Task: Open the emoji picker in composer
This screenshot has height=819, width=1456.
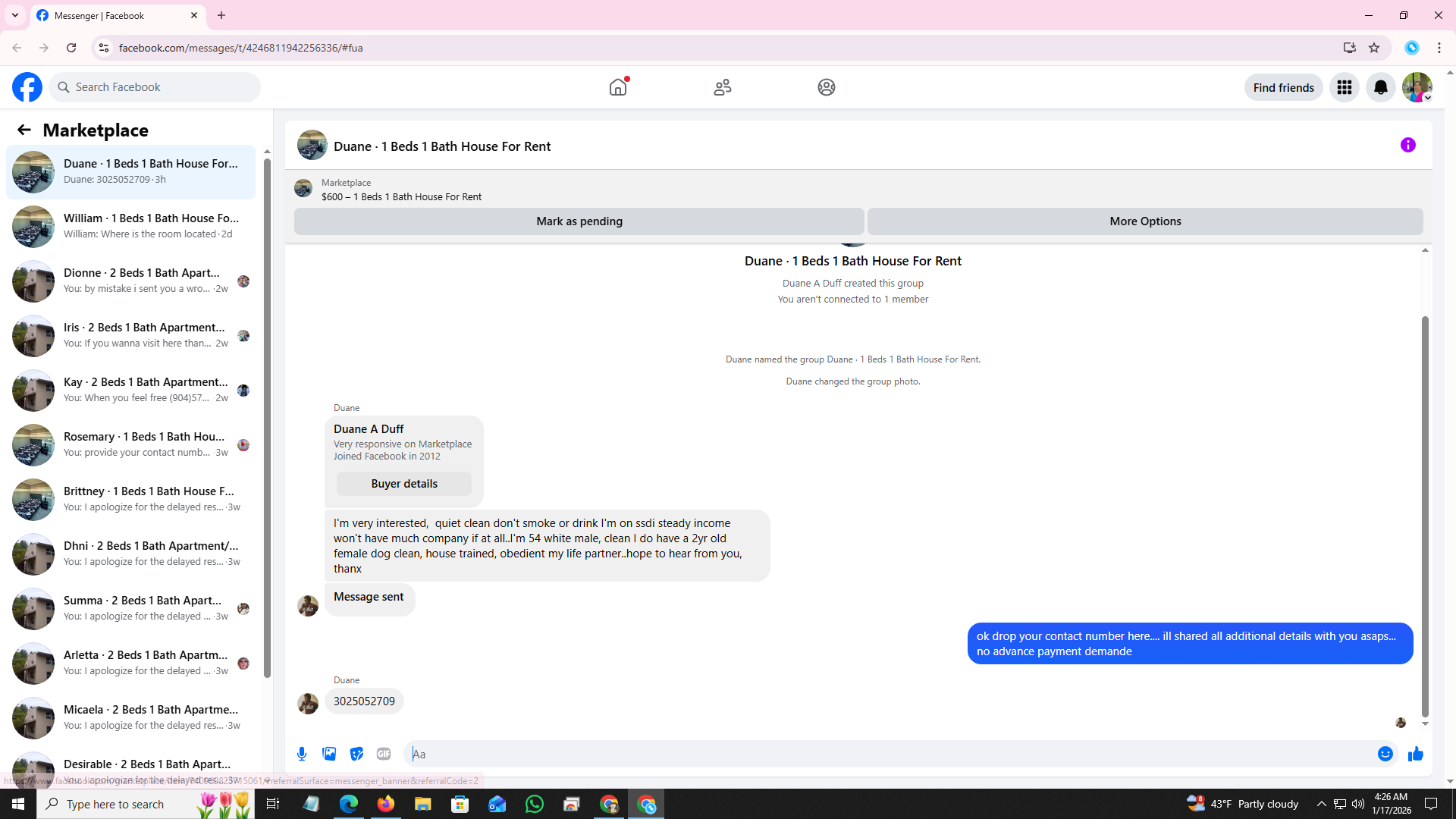Action: click(x=1385, y=754)
